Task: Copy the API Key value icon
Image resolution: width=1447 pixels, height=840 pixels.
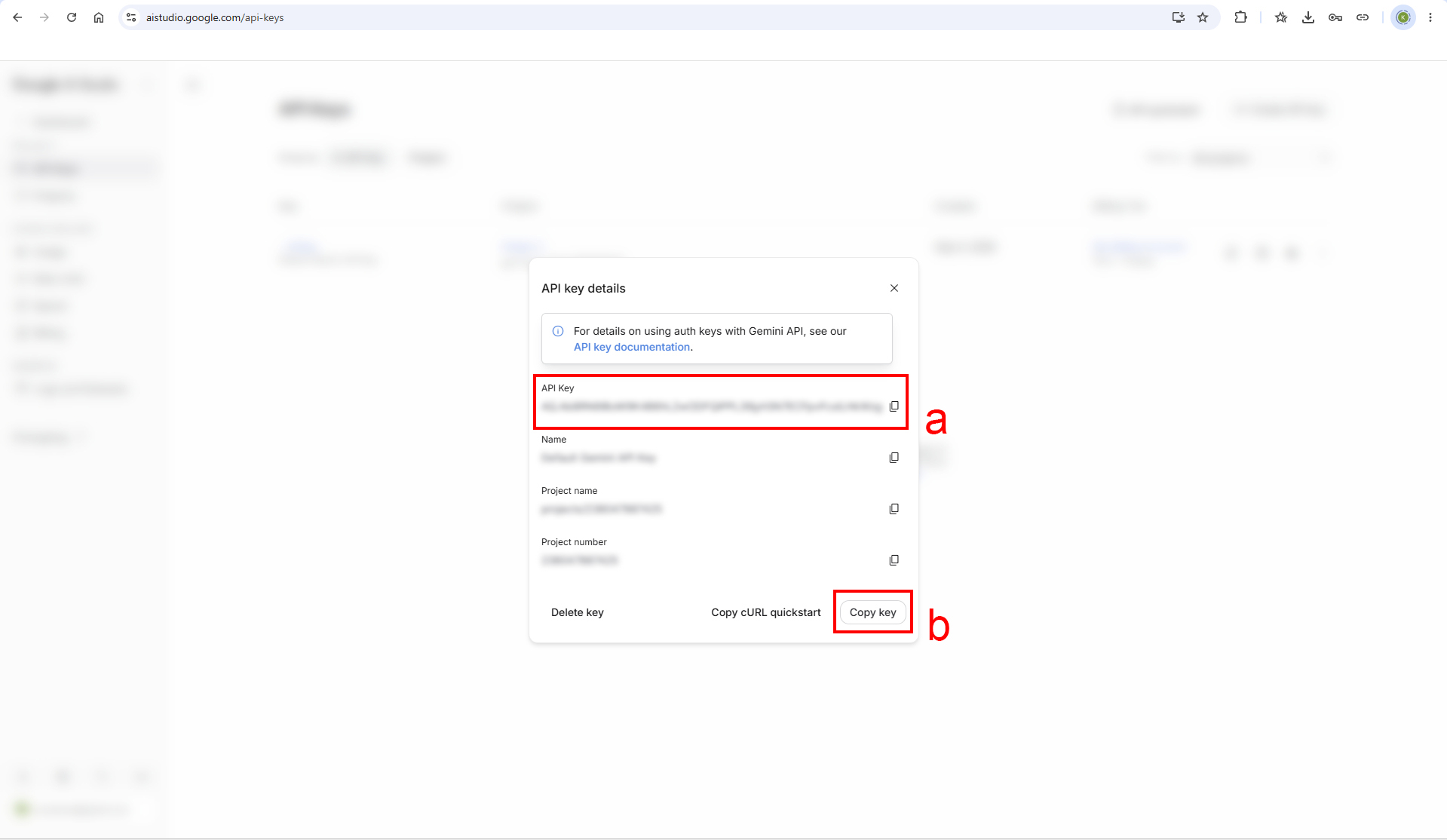Action: pos(894,406)
